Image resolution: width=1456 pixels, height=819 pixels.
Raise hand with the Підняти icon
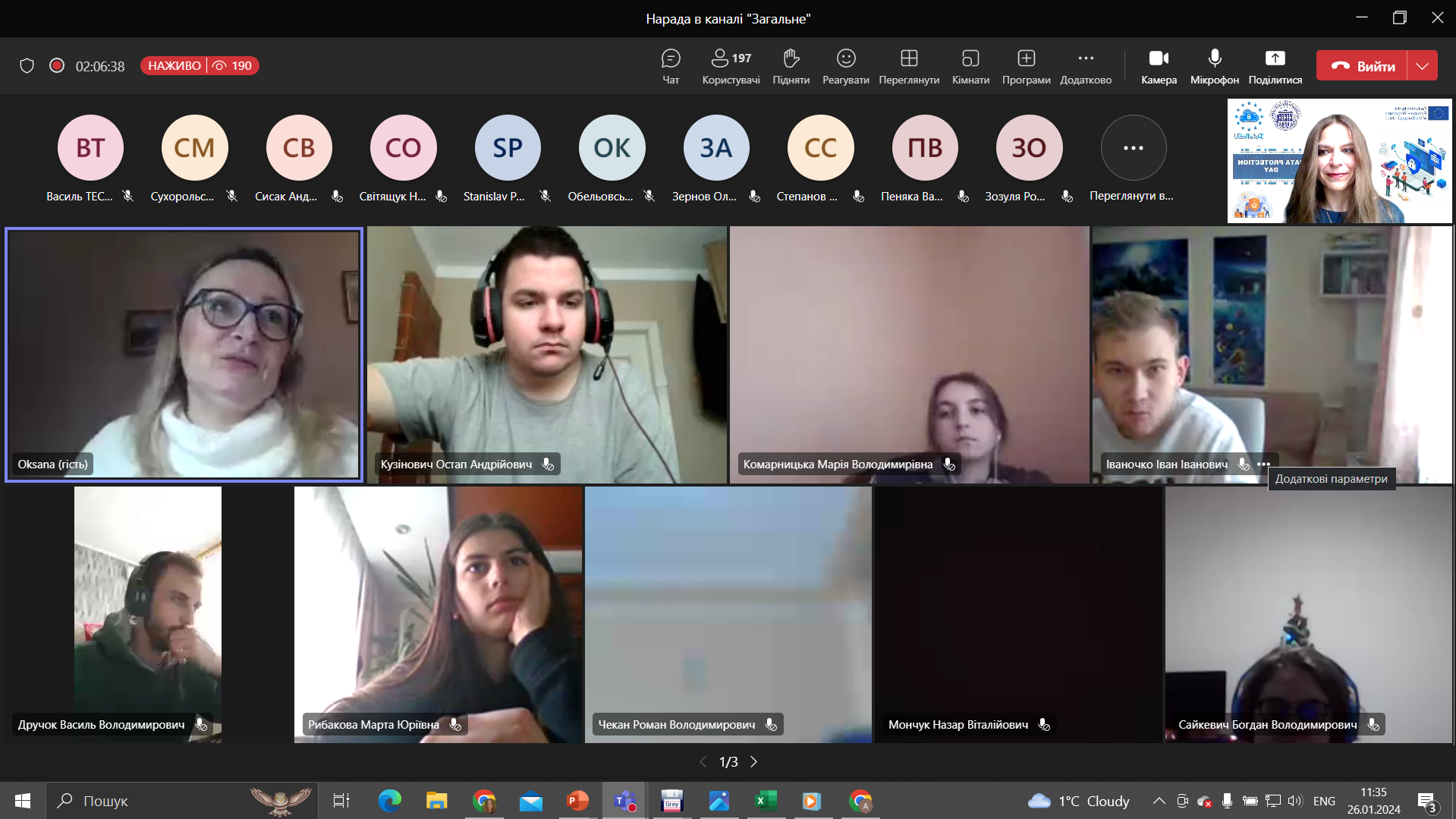click(x=791, y=66)
